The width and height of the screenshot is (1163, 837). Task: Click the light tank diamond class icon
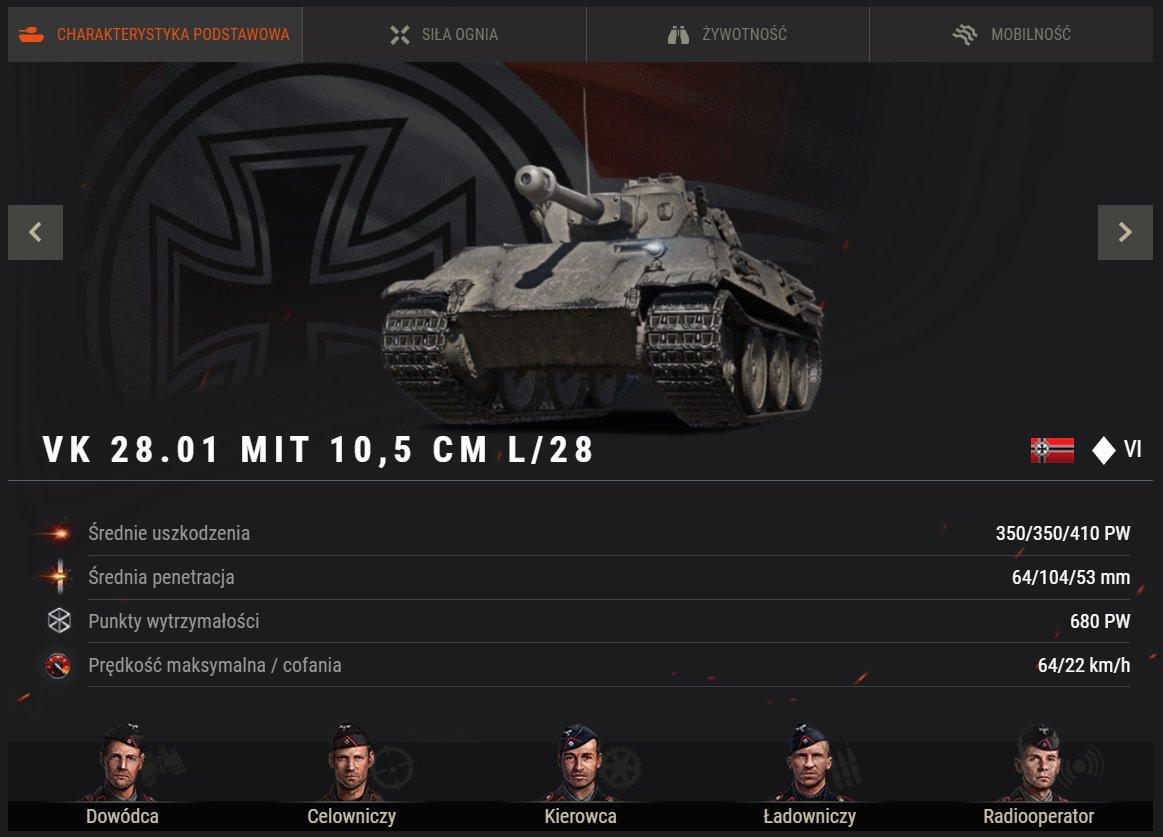[1104, 450]
